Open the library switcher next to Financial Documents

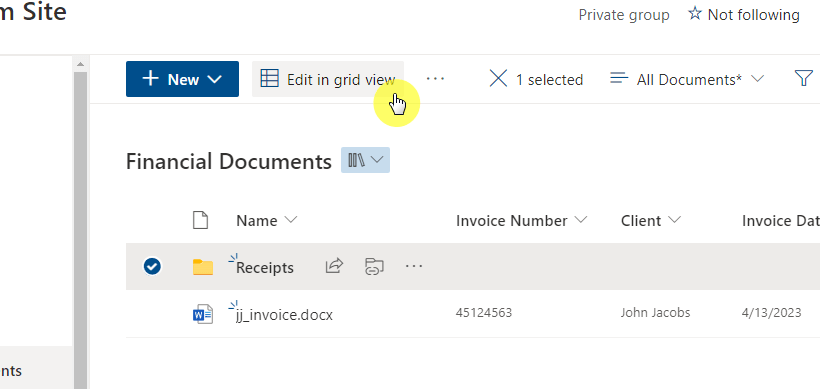tap(366, 160)
